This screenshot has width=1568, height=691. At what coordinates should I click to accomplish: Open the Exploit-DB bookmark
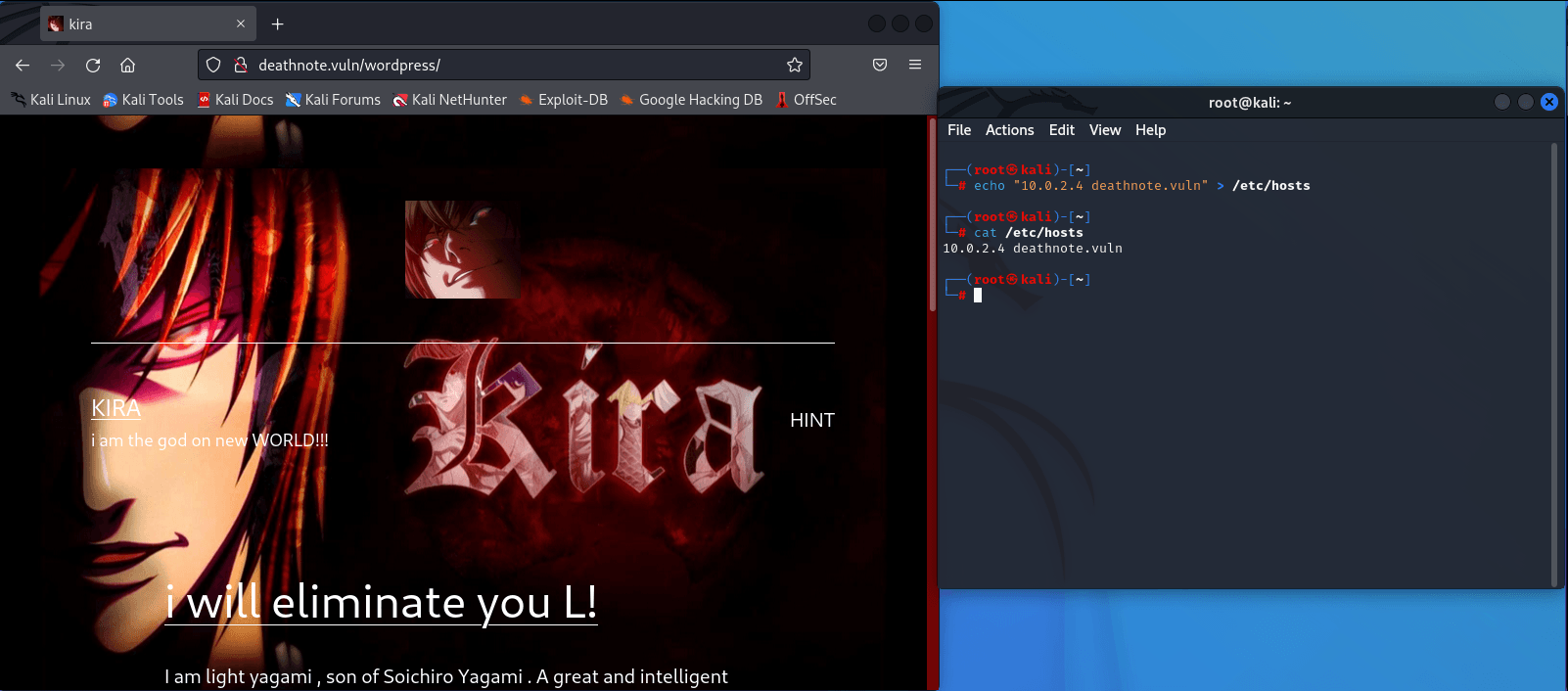tap(564, 100)
